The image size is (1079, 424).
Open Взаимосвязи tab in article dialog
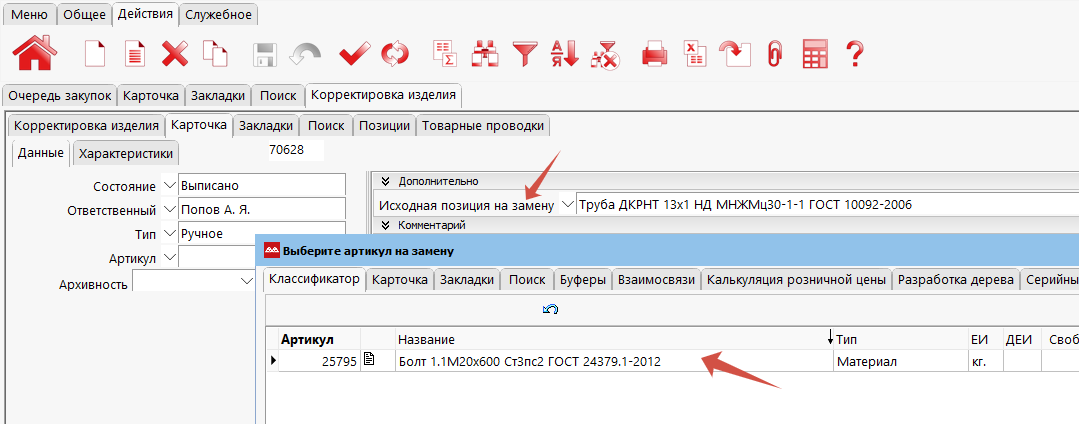pyautogui.click(x=656, y=280)
